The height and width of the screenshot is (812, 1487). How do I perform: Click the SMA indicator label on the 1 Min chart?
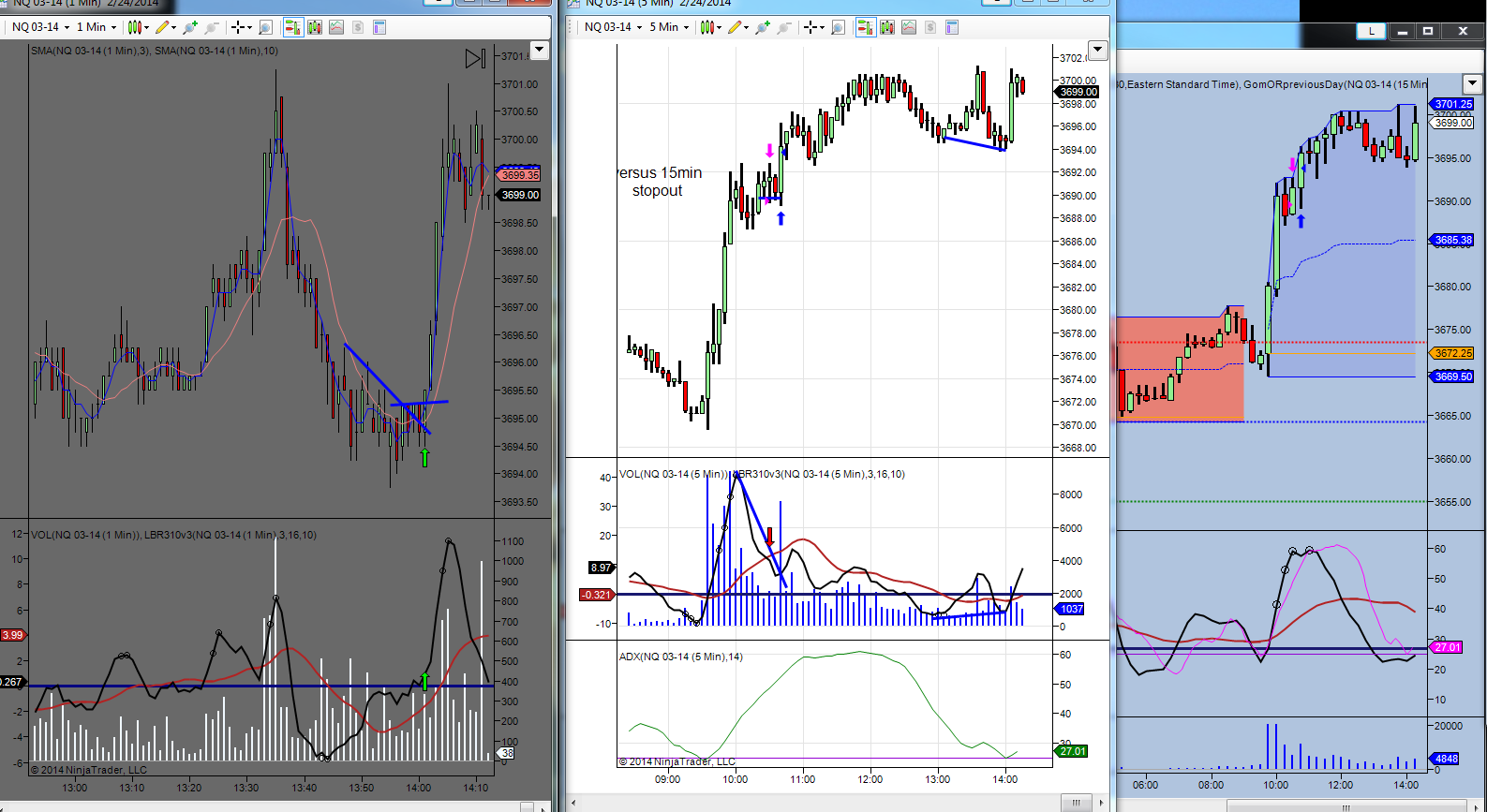[155, 51]
